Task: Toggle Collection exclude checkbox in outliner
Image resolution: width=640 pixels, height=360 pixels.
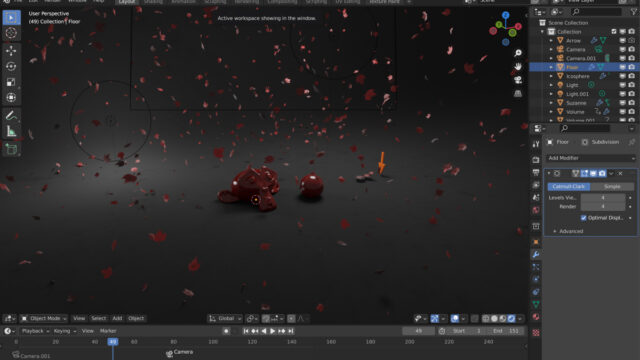Action: coord(614,31)
